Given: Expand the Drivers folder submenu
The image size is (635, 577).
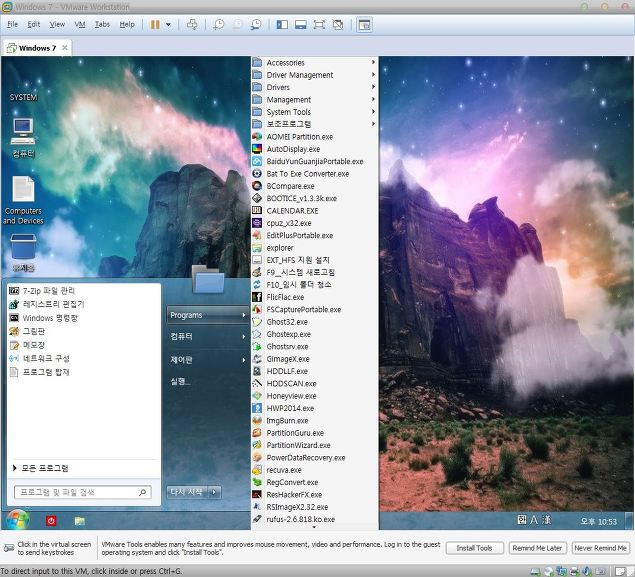Looking at the screenshot, I should 315,87.
